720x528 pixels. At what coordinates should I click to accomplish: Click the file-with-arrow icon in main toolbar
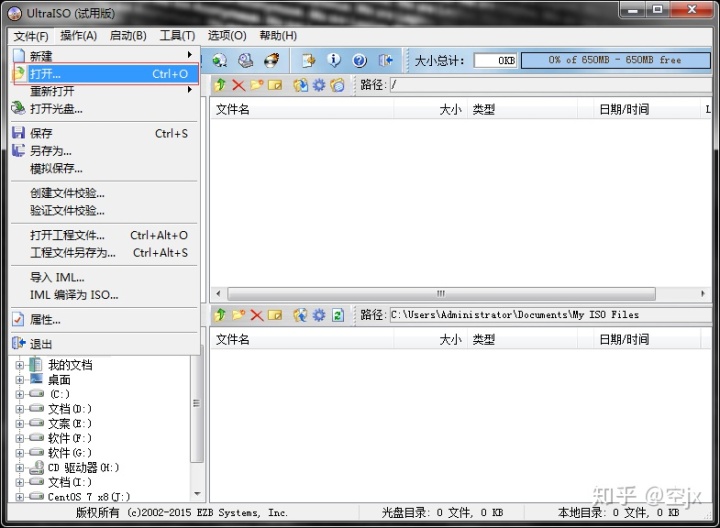point(309,60)
